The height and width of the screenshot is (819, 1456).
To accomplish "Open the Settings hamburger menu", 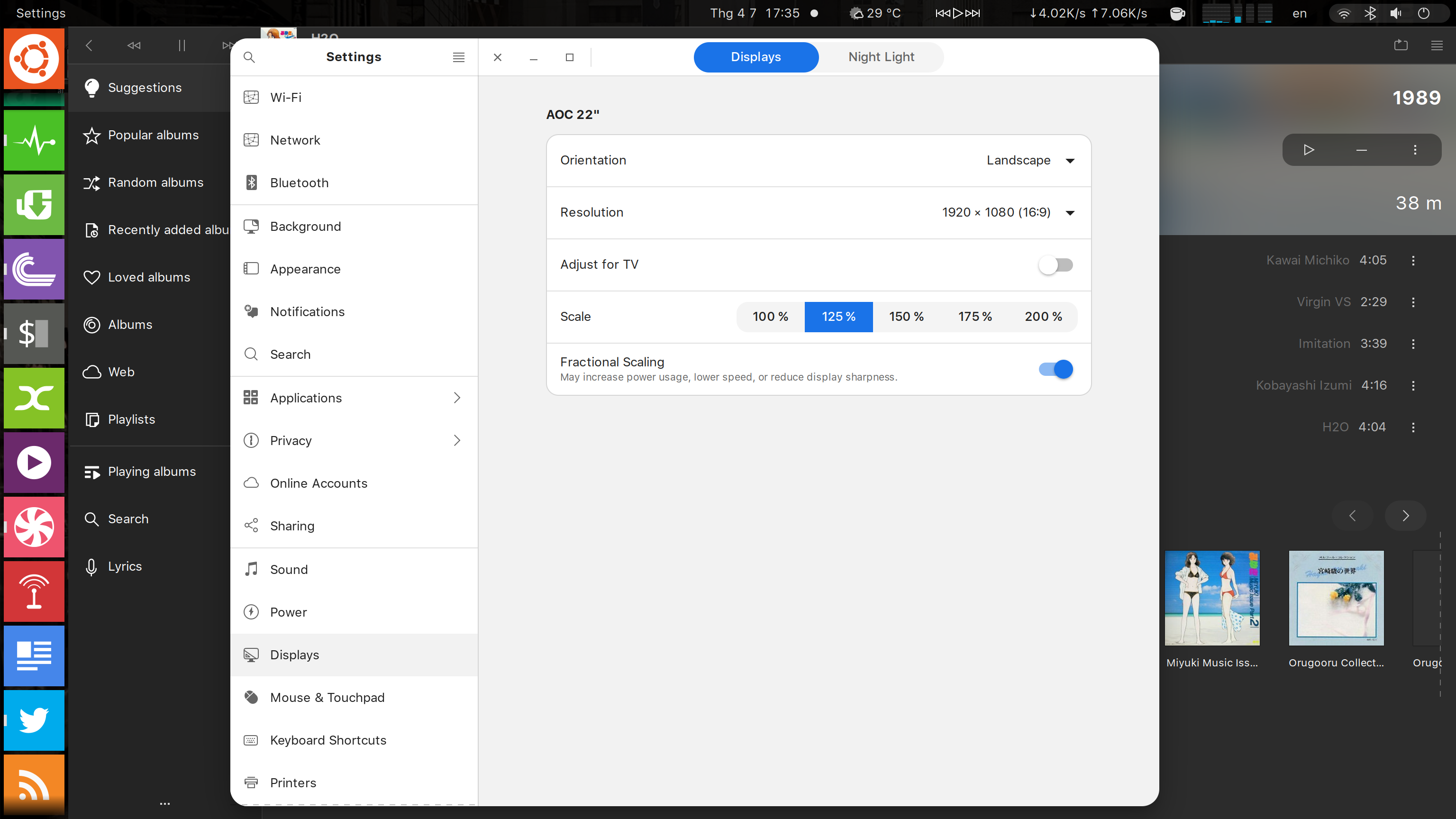I will coord(459,57).
